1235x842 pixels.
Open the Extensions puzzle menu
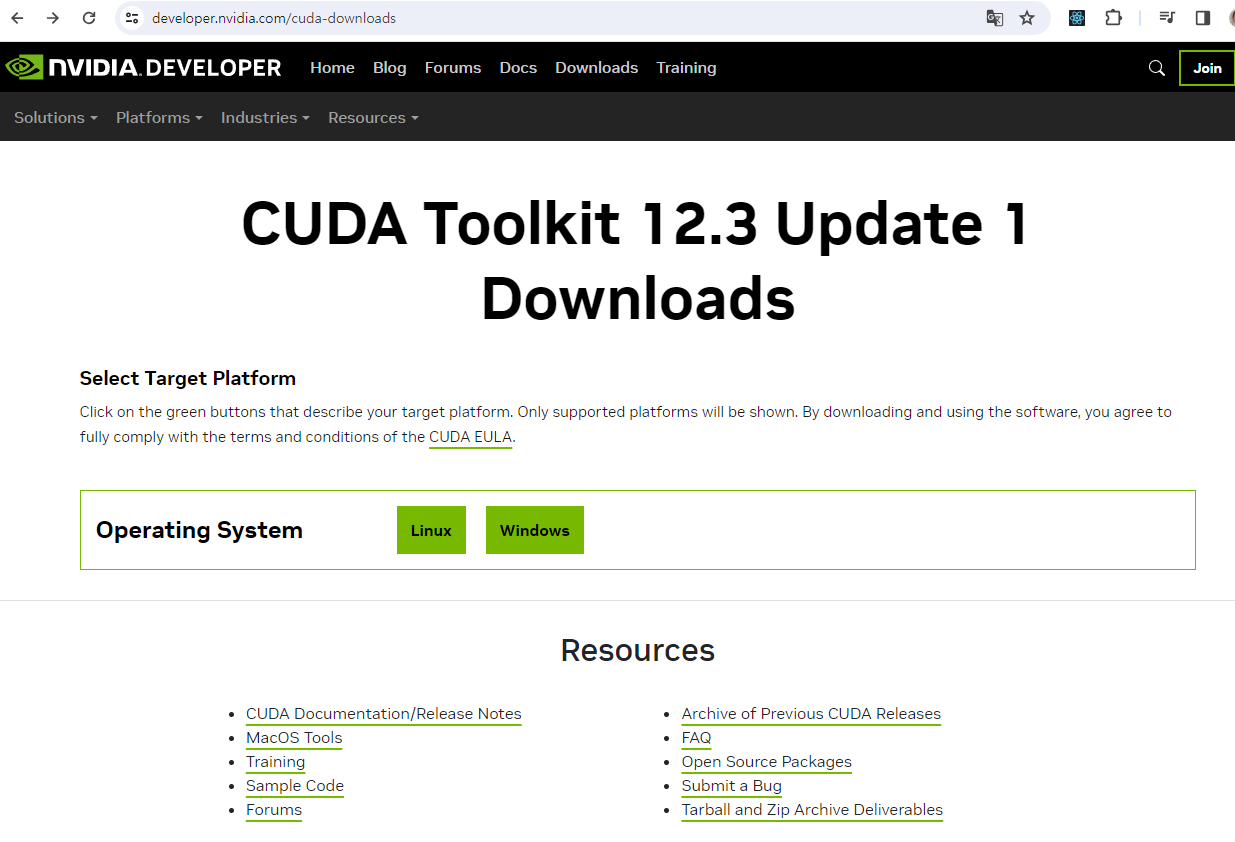tap(1113, 18)
